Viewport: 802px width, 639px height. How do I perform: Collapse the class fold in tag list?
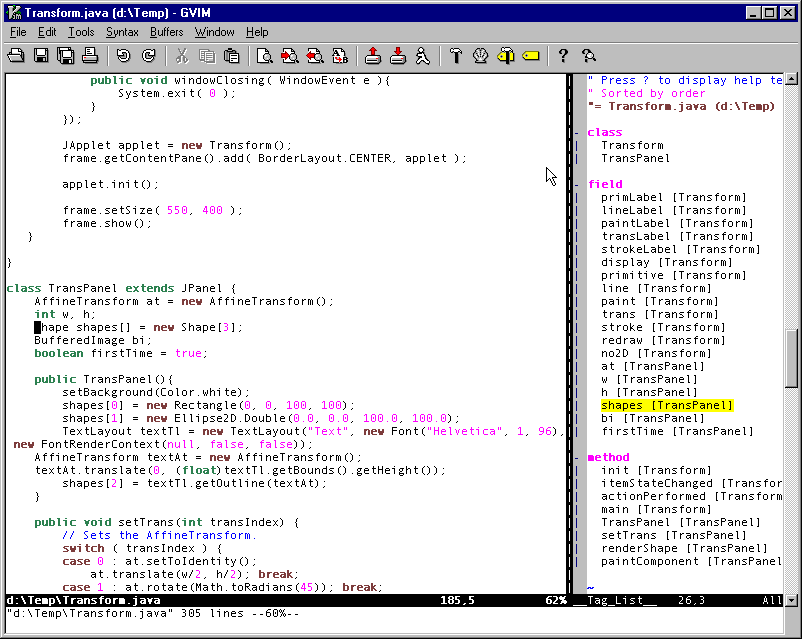[577, 132]
